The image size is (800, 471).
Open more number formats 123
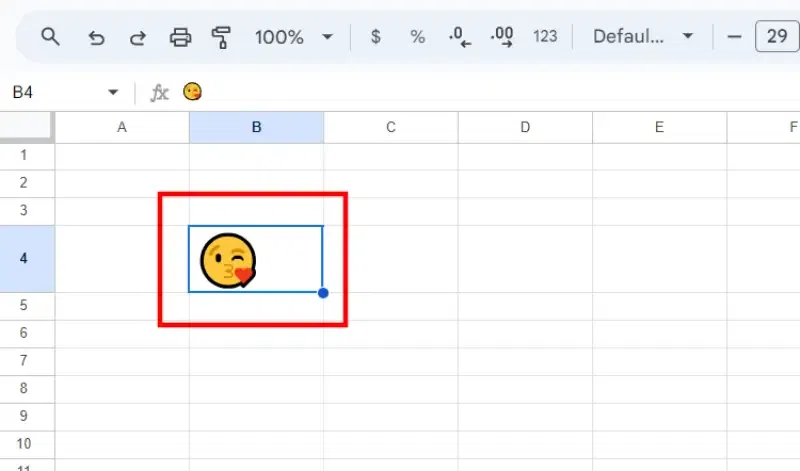pyautogui.click(x=545, y=37)
